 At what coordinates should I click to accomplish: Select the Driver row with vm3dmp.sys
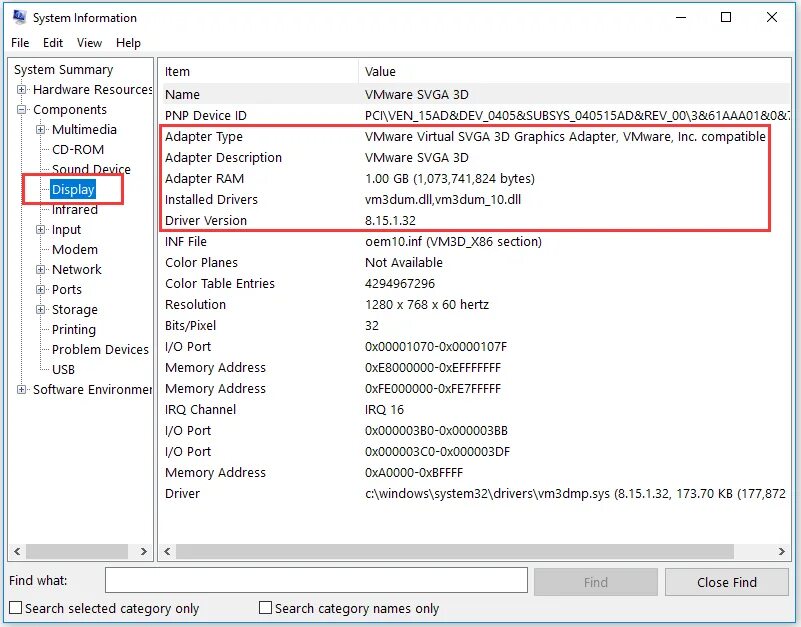tap(475, 493)
